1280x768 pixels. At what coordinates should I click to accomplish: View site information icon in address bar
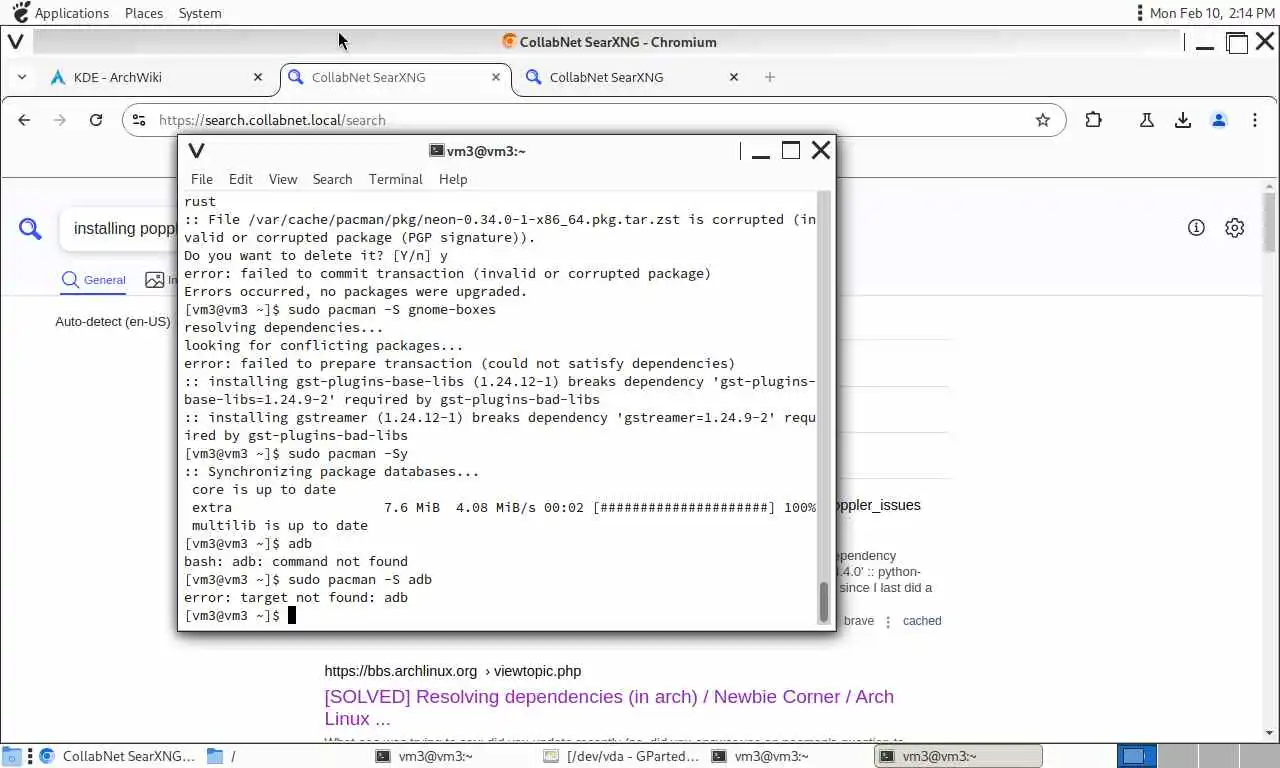[x=140, y=120]
